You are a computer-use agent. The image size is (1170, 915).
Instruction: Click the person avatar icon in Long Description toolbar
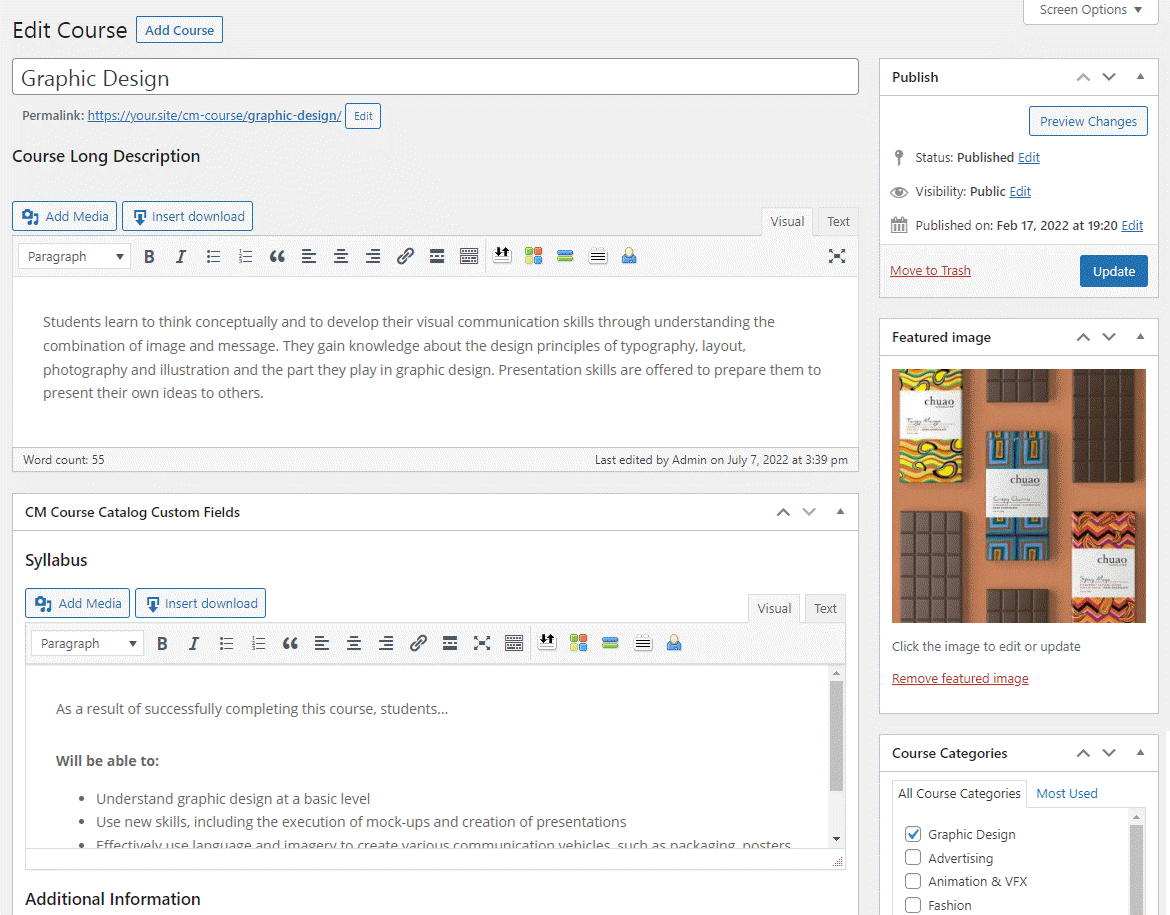[x=629, y=256]
